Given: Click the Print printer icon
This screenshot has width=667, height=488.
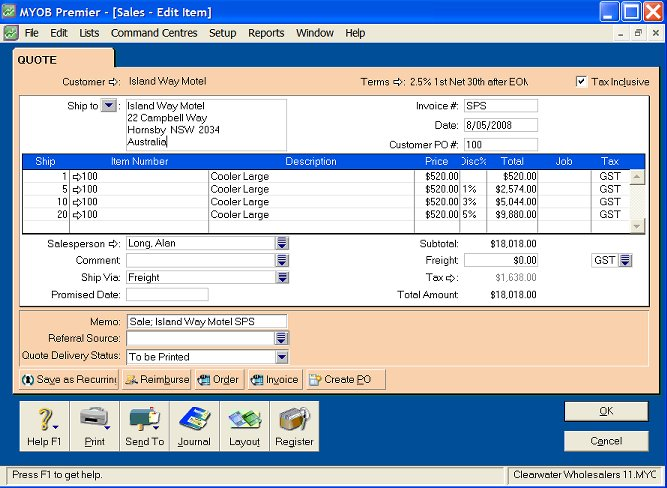Looking at the screenshot, I should [x=94, y=426].
